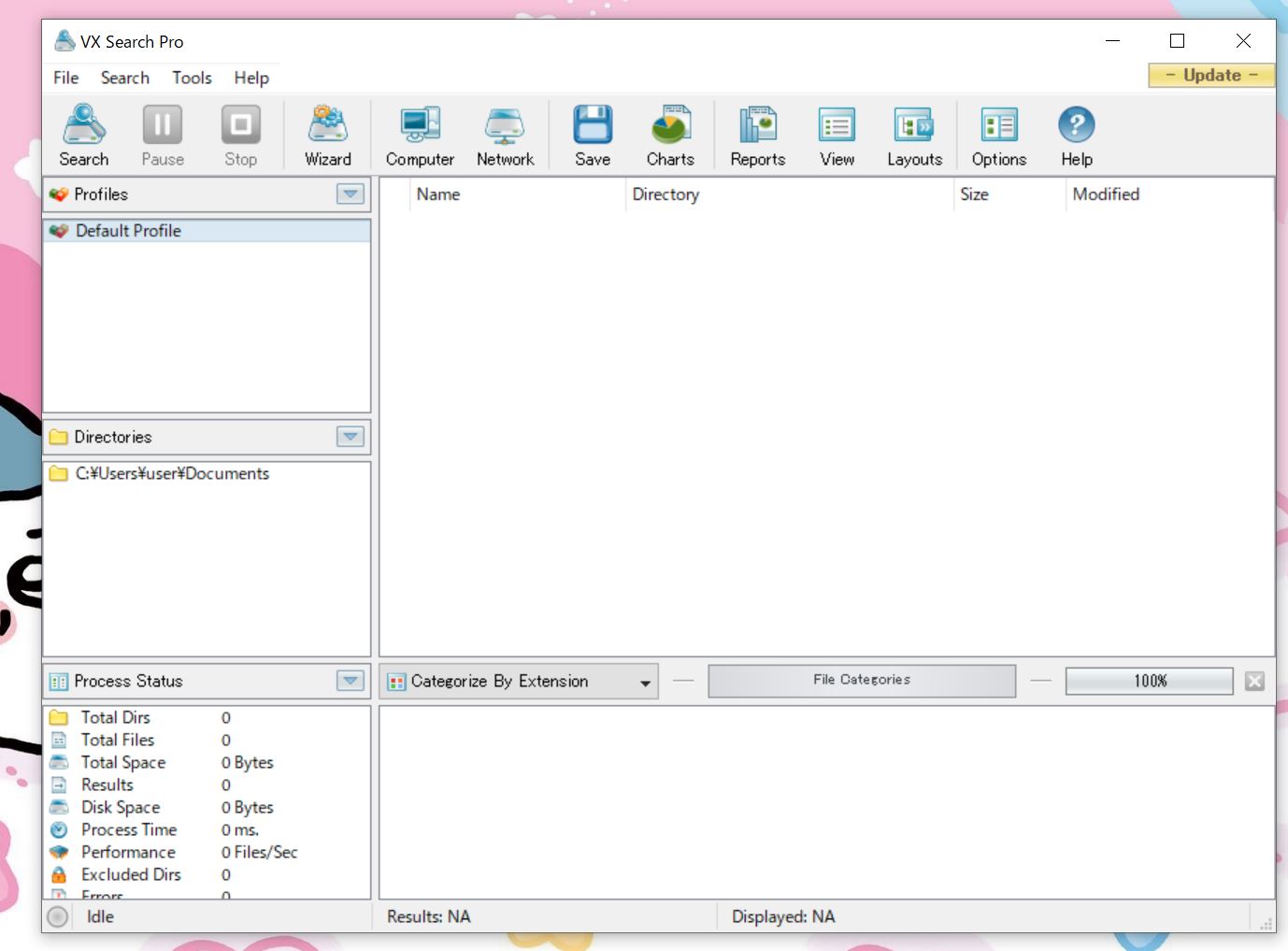Click the Performance icon
Screen dimensions: 1288x951
(59, 852)
